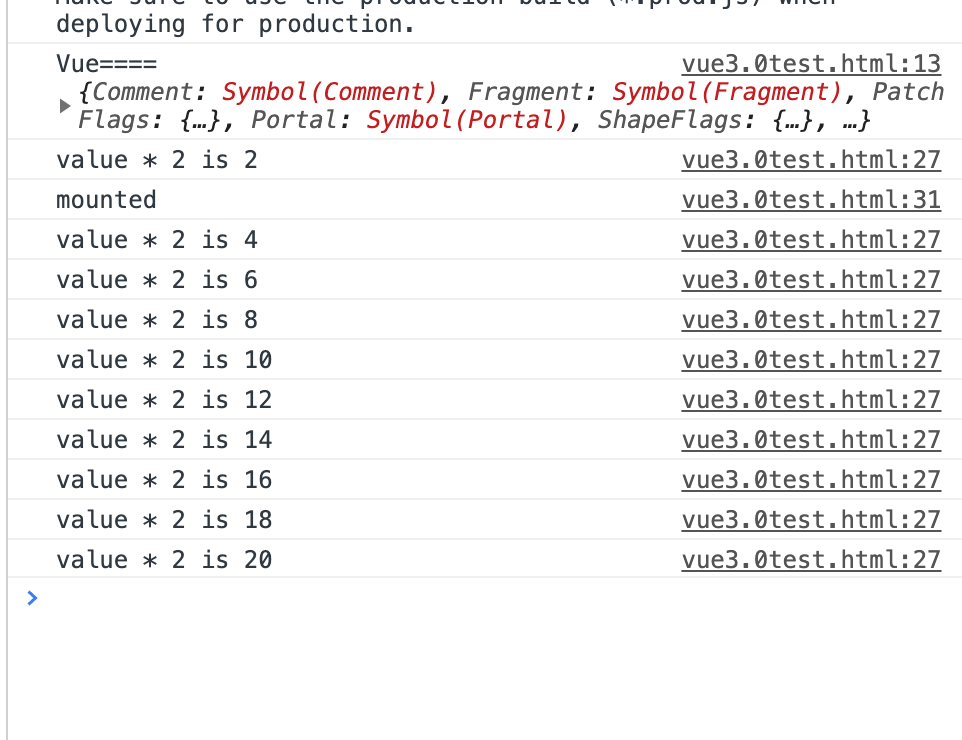Click the 'value * 2 is 8' log text
This screenshot has height=740, width=962.
click(x=156, y=320)
